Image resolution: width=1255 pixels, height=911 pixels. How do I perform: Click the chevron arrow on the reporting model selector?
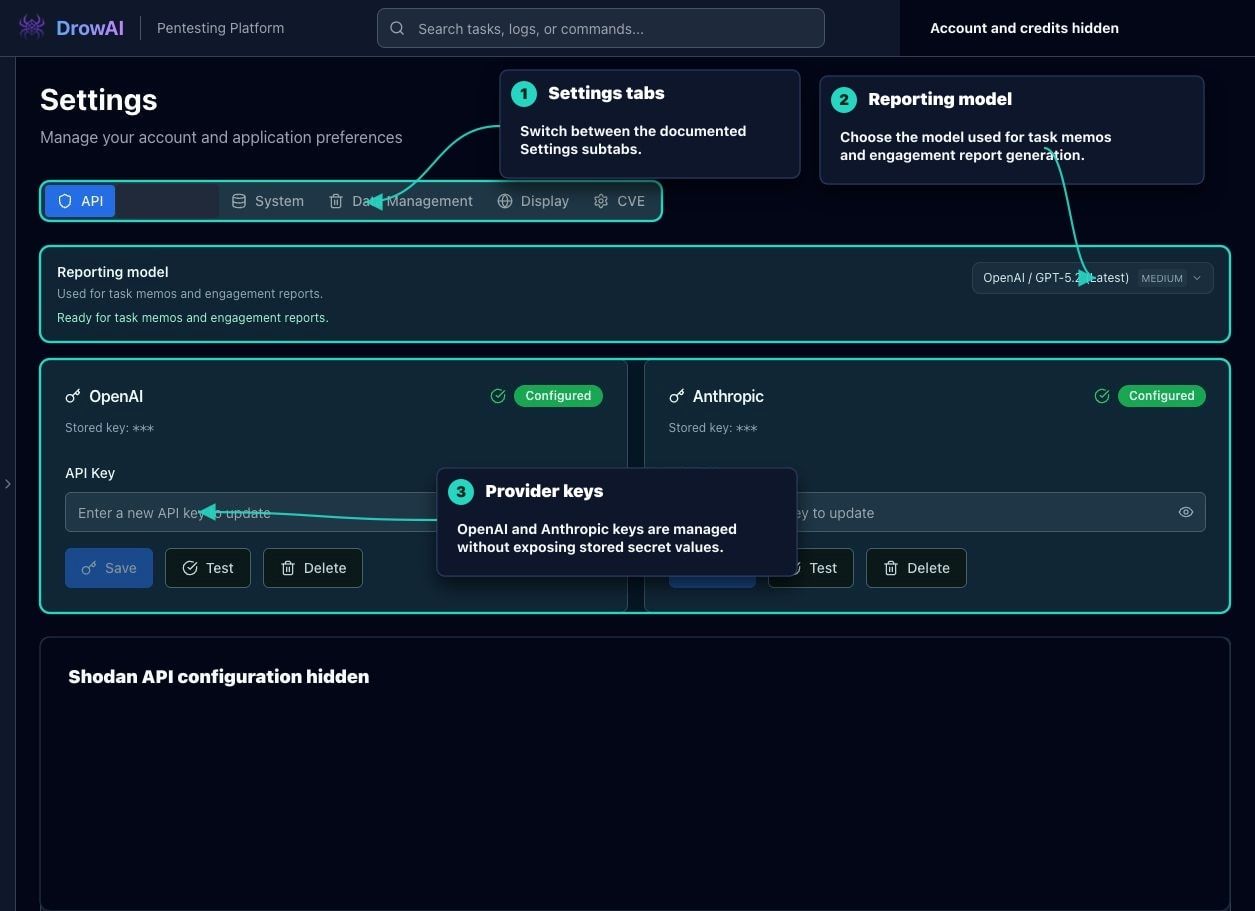(1197, 278)
